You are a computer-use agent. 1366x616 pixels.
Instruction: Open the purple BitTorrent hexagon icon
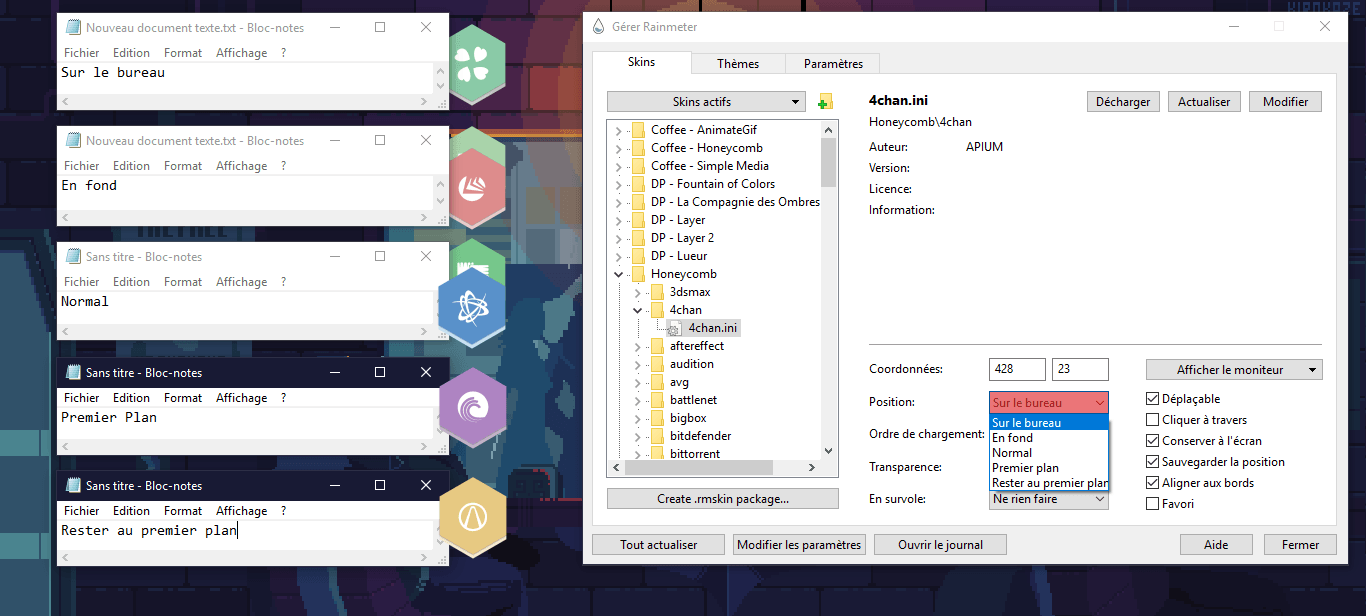click(471, 407)
